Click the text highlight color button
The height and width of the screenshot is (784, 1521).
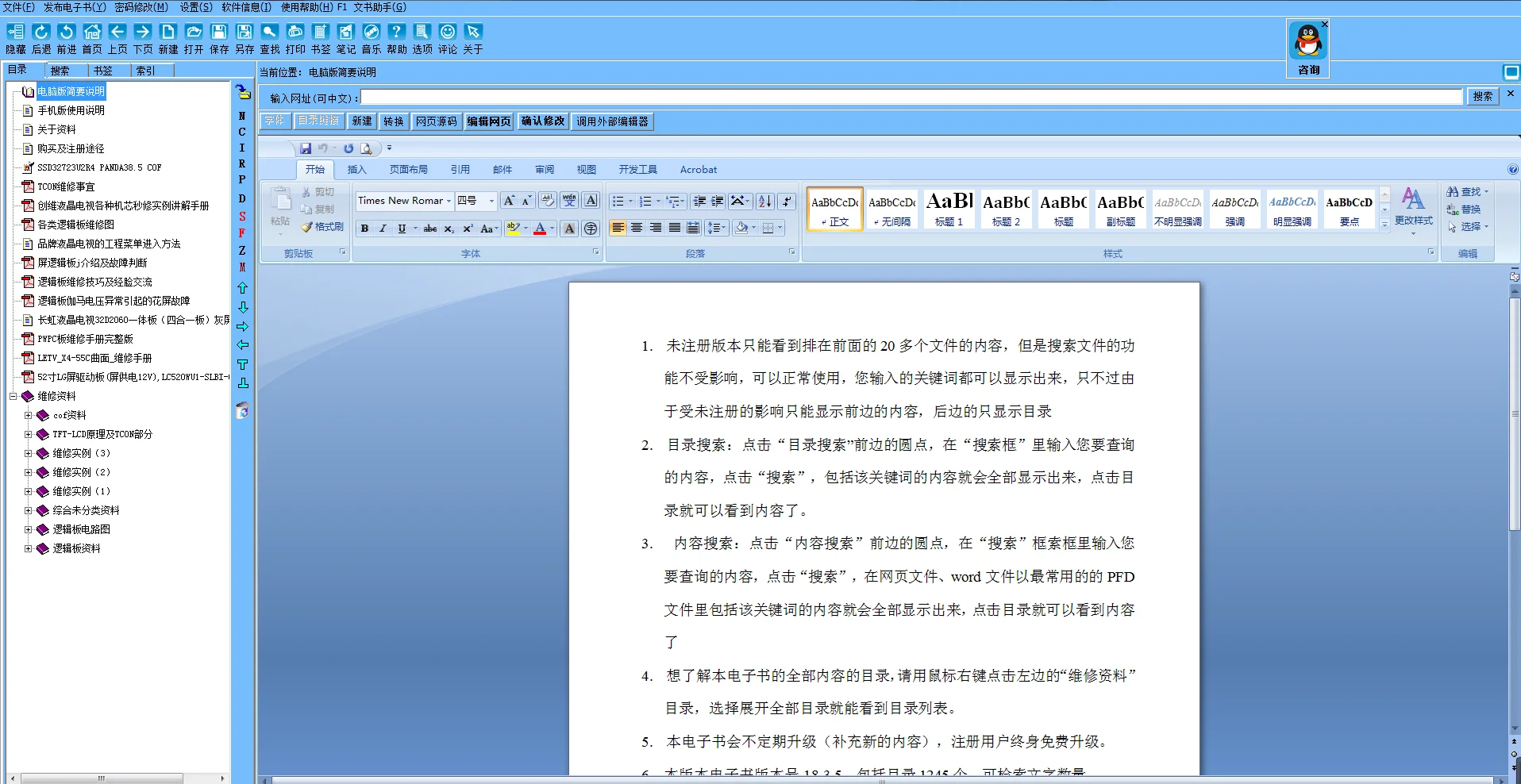point(514,229)
